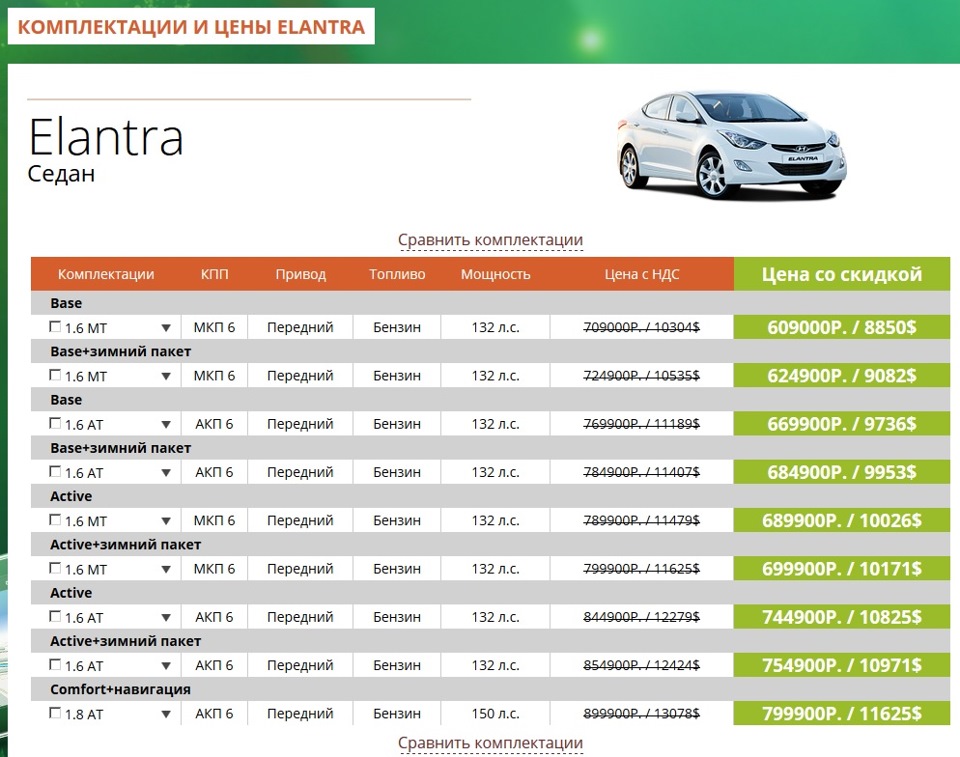Viewport: 960px width, 757px height.
Task: Select the 1.6 MT checkbox in the 699900Р. row
Action: [55, 568]
